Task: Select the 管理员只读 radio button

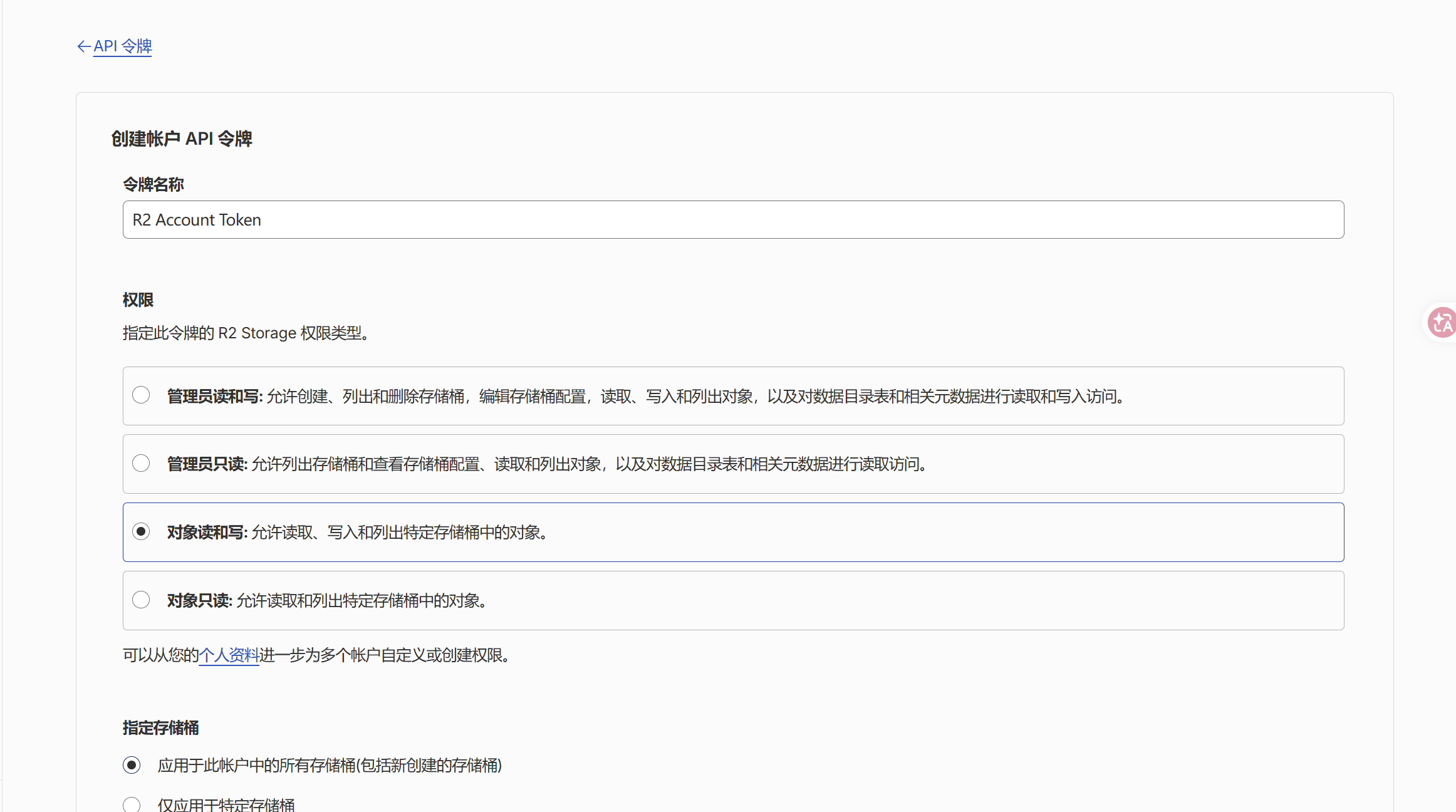Action: pyautogui.click(x=141, y=464)
